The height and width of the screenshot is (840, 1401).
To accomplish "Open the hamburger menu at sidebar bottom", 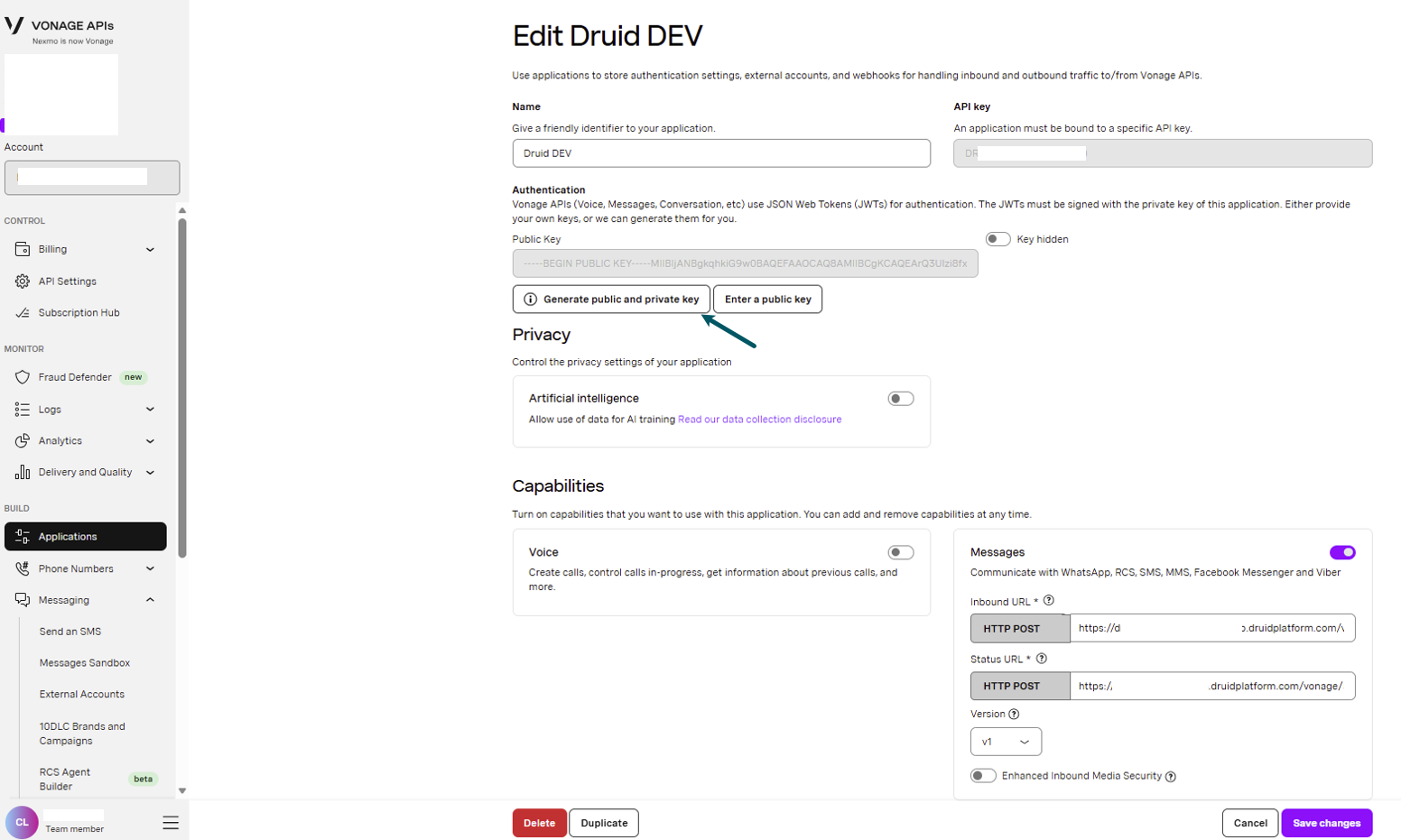I will [x=171, y=823].
